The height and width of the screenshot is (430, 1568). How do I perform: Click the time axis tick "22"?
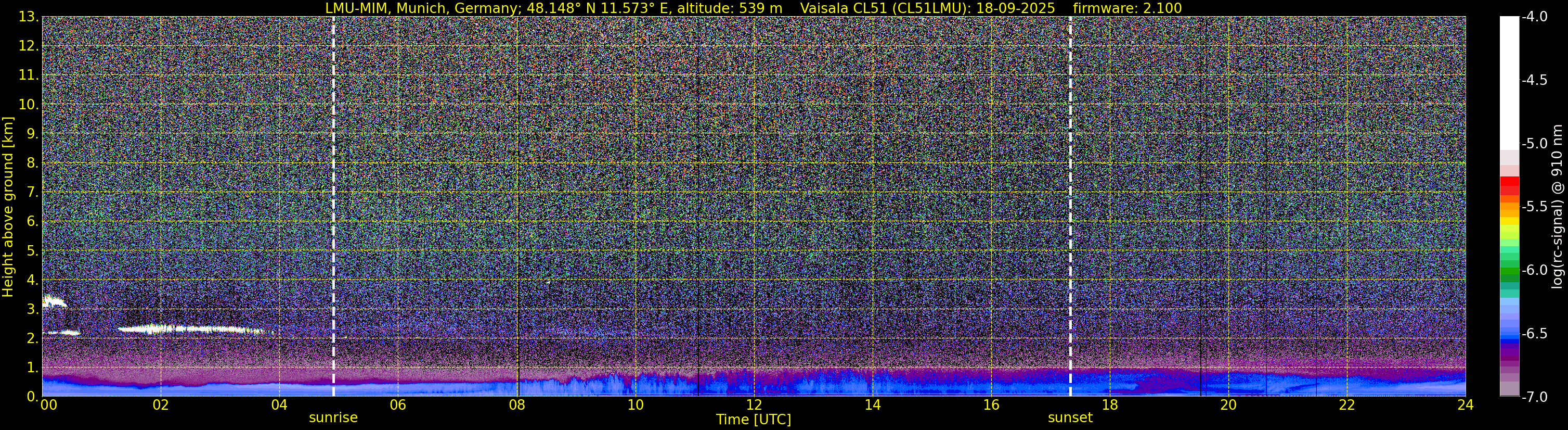coord(1347,405)
